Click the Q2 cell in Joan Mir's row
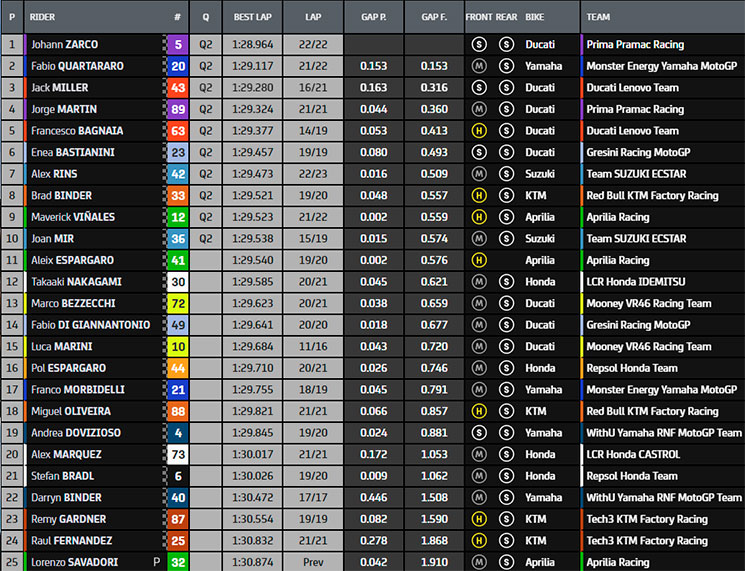The height and width of the screenshot is (571, 745). pyautogui.click(x=206, y=239)
